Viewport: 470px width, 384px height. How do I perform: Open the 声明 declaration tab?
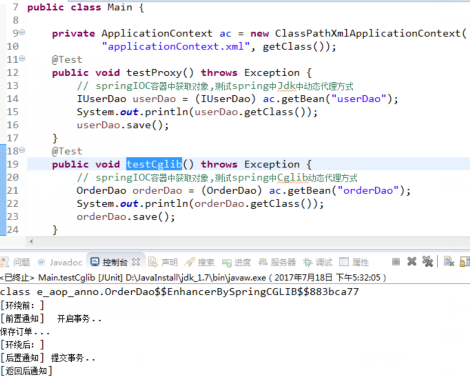(163, 262)
